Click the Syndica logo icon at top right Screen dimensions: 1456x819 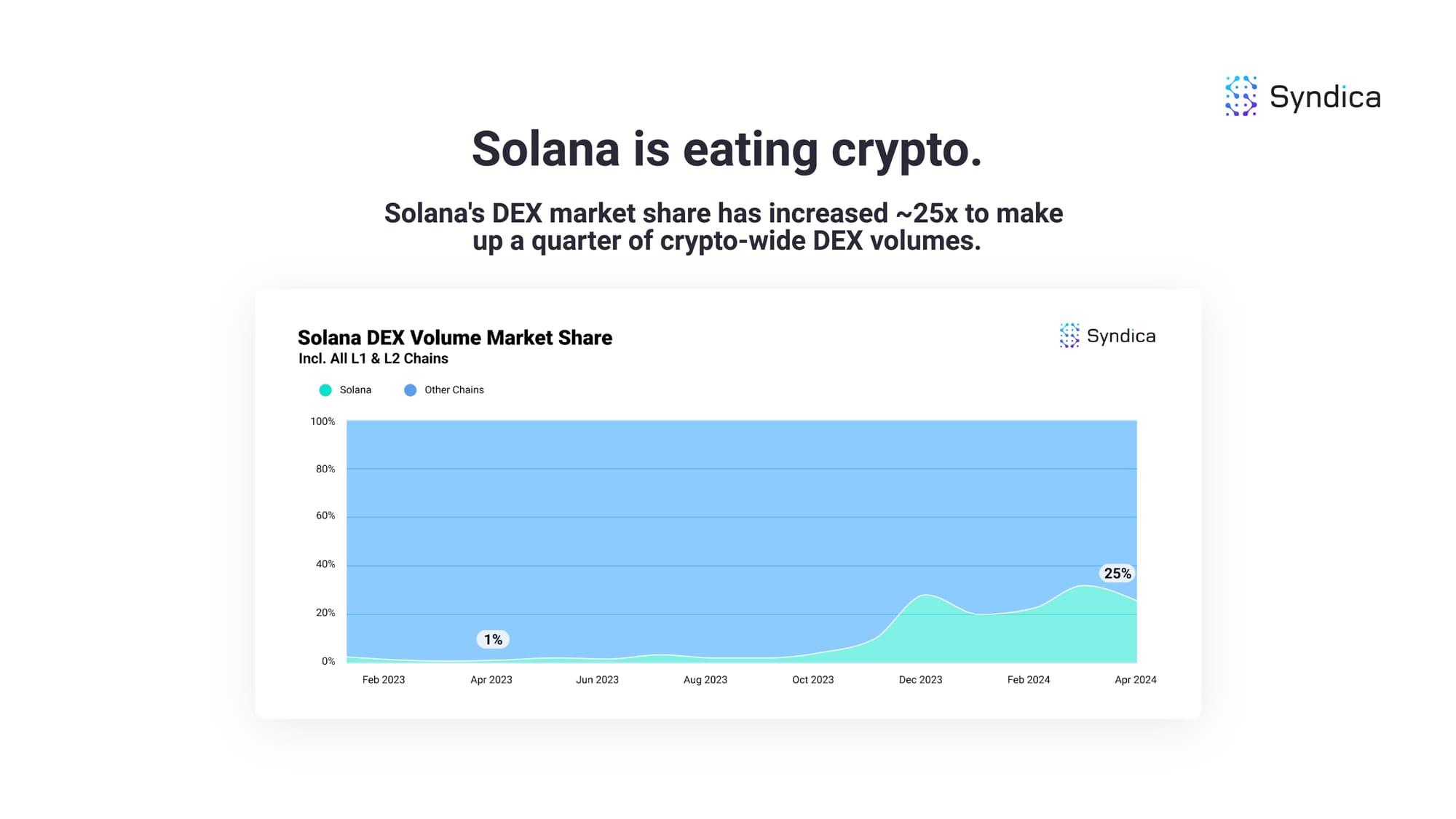tap(1241, 96)
